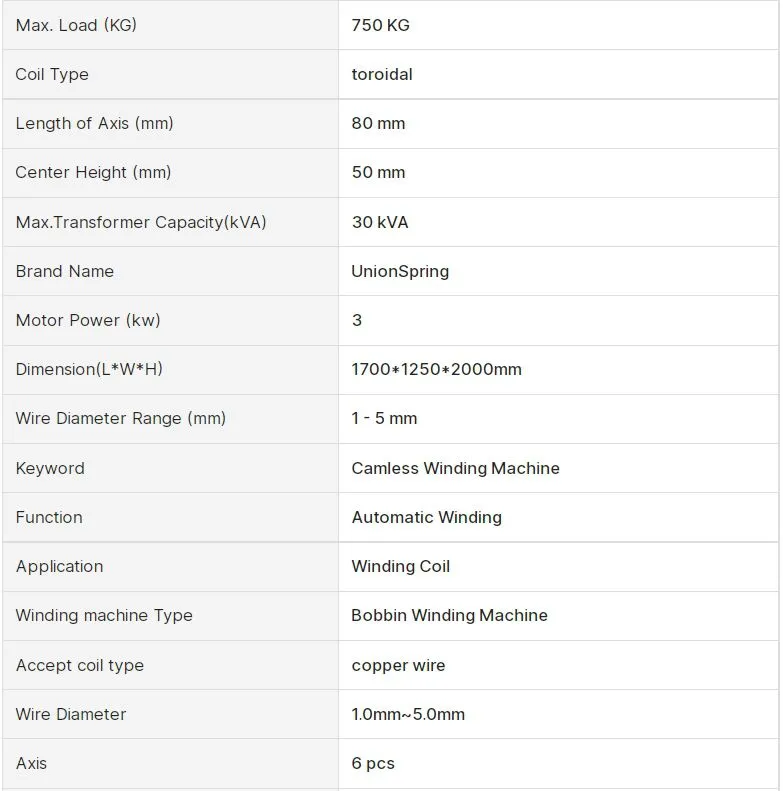Click the toroidal value cell

pos(558,74)
